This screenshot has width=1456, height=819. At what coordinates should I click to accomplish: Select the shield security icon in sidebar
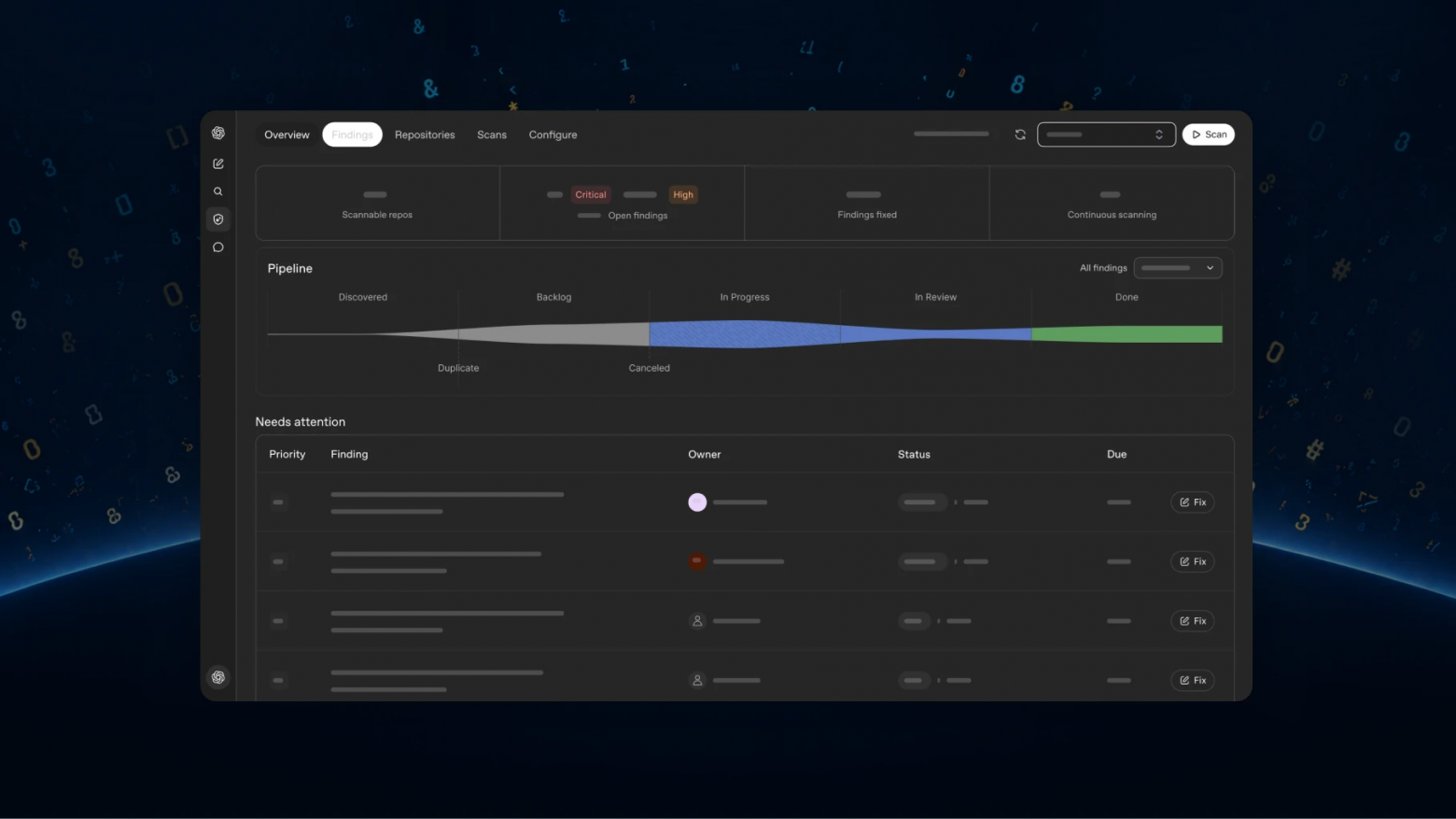pyautogui.click(x=218, y=219)
